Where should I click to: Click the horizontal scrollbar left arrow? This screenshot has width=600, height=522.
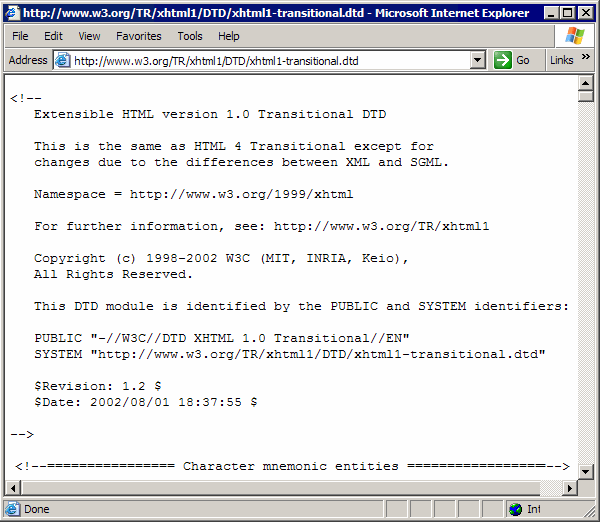(x=13, y=488)
